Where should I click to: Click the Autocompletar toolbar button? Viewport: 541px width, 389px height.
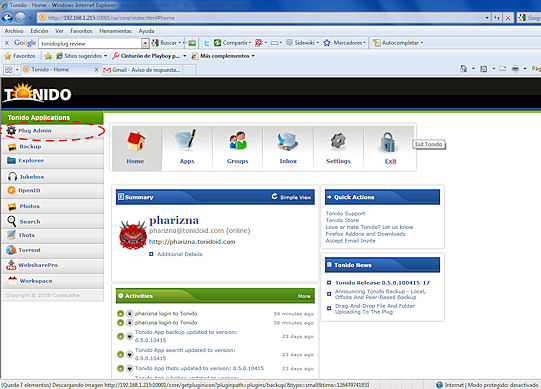tap(398, 43)
